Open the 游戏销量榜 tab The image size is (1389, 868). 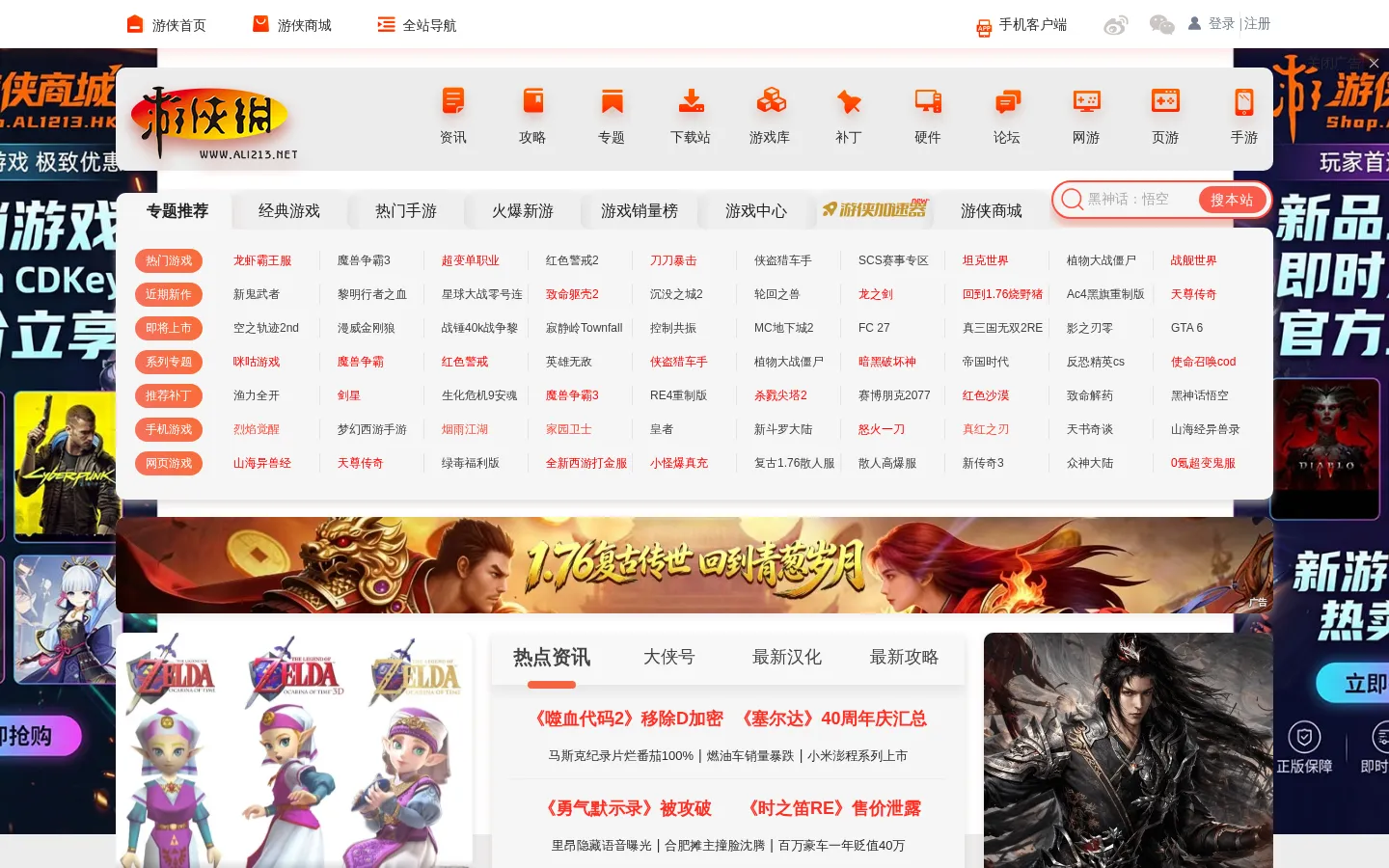640,211
